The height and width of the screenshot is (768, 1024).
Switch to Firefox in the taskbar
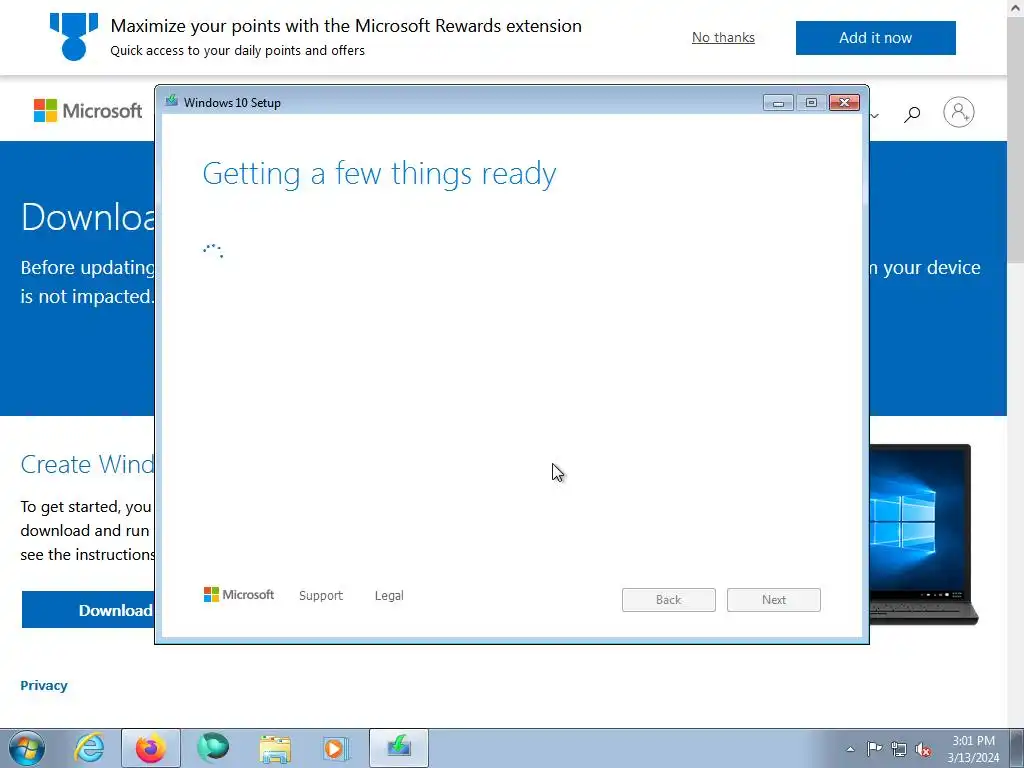tap(151, 748)
